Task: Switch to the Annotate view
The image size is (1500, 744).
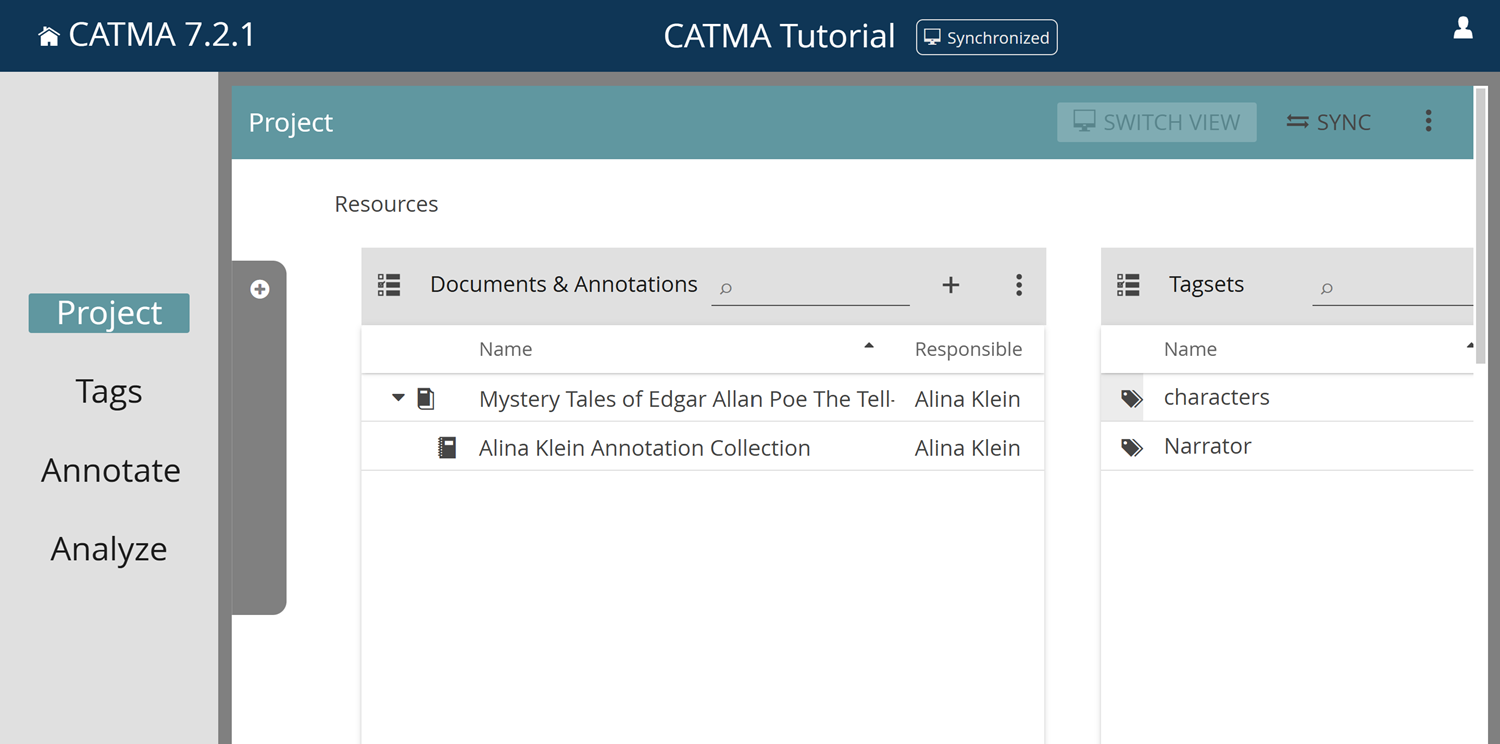Action: [110, 469]
